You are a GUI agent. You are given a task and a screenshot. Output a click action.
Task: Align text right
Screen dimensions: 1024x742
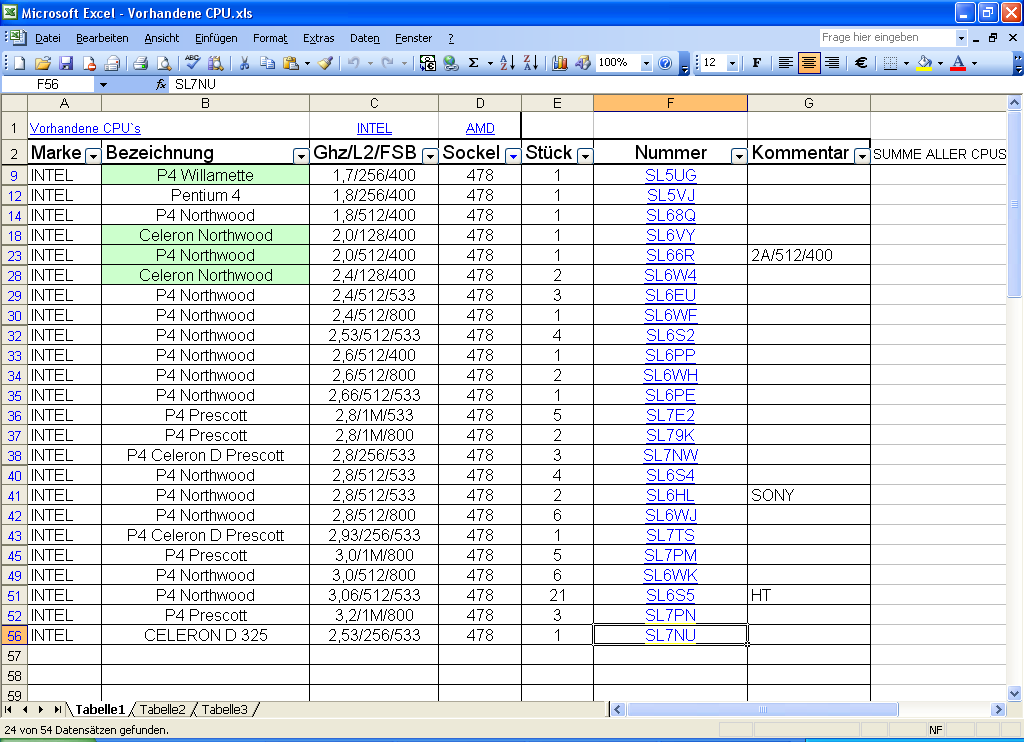coord(832,63)
